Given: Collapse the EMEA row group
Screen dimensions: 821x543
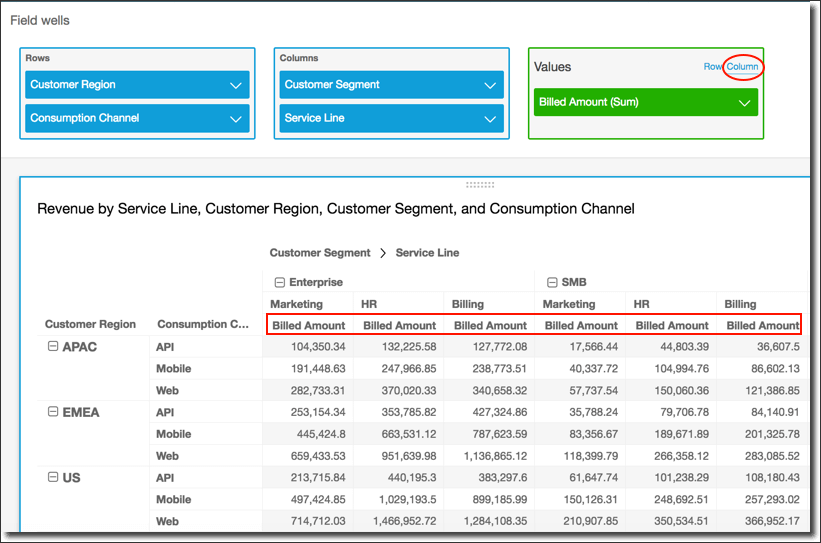Looking at the screenshot, I should pyautogui.click(x=53, y=412).
